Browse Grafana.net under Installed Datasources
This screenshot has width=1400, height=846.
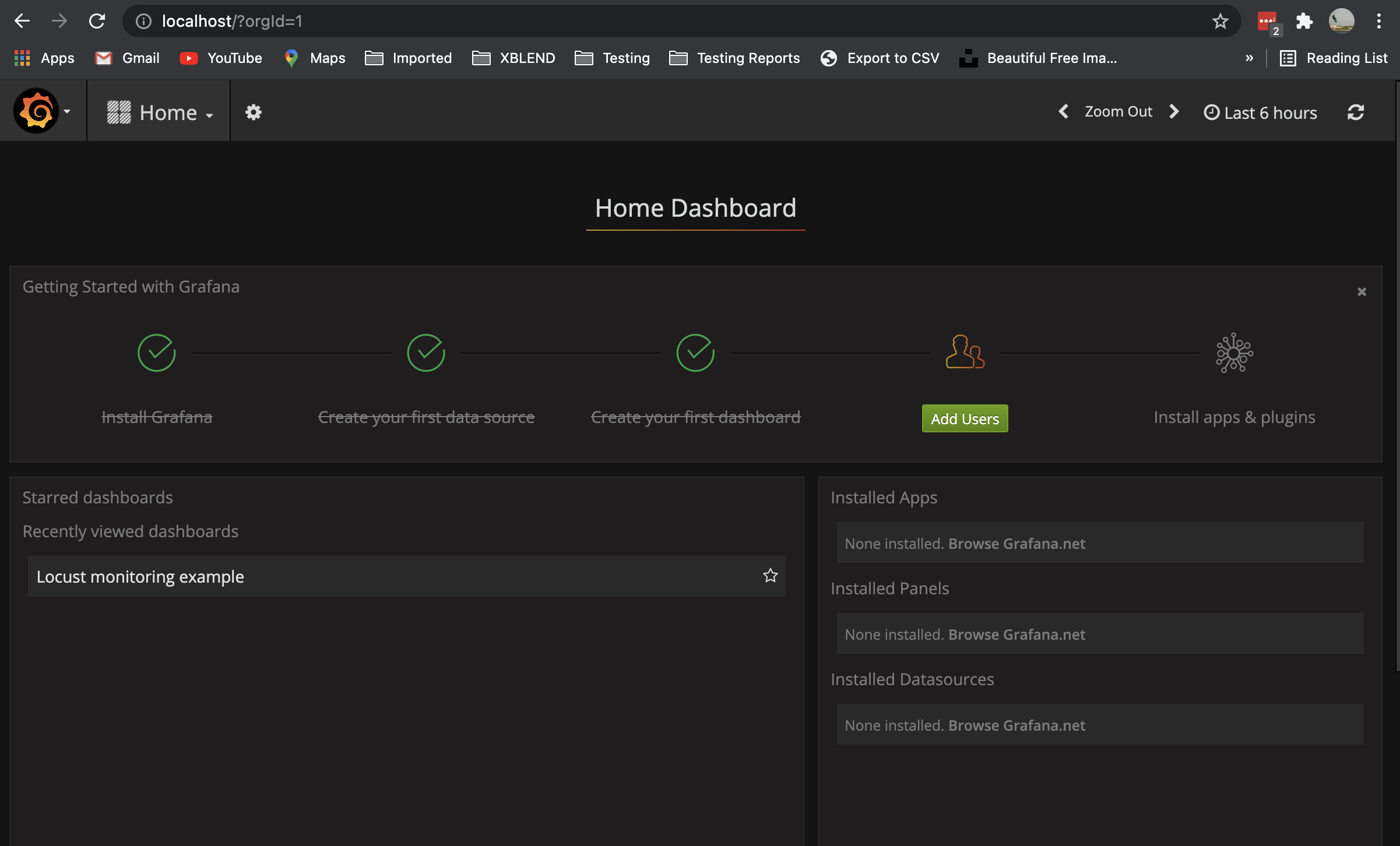click(x=1016, y=725)
